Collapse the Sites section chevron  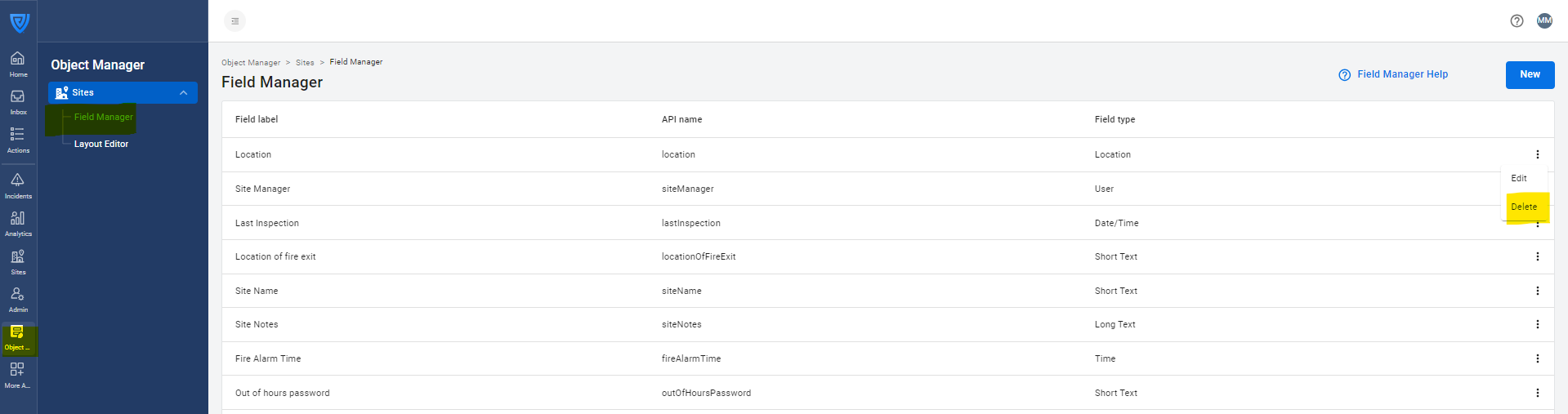pyautogui.click(x=183, y=93)
